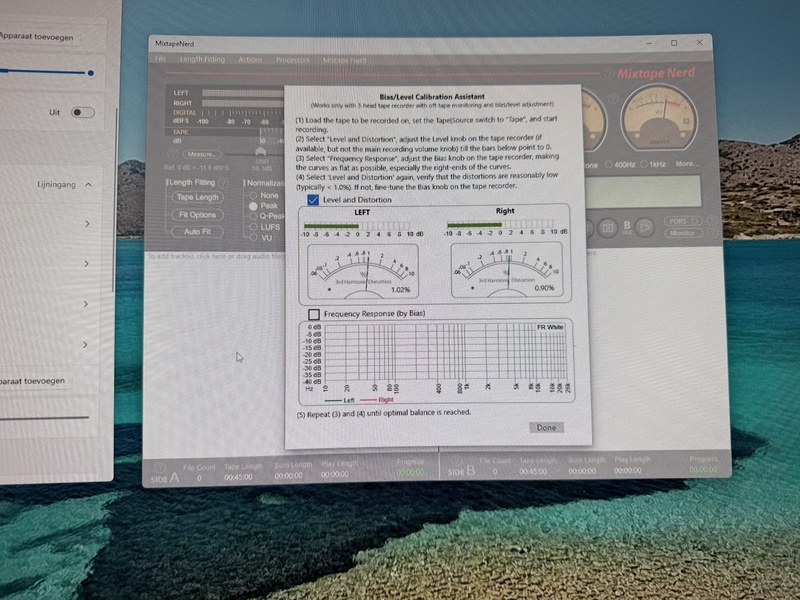Expand the fourth settings row chevron below Lijningang
Screen dimensions: 800x600
point(86,345)
